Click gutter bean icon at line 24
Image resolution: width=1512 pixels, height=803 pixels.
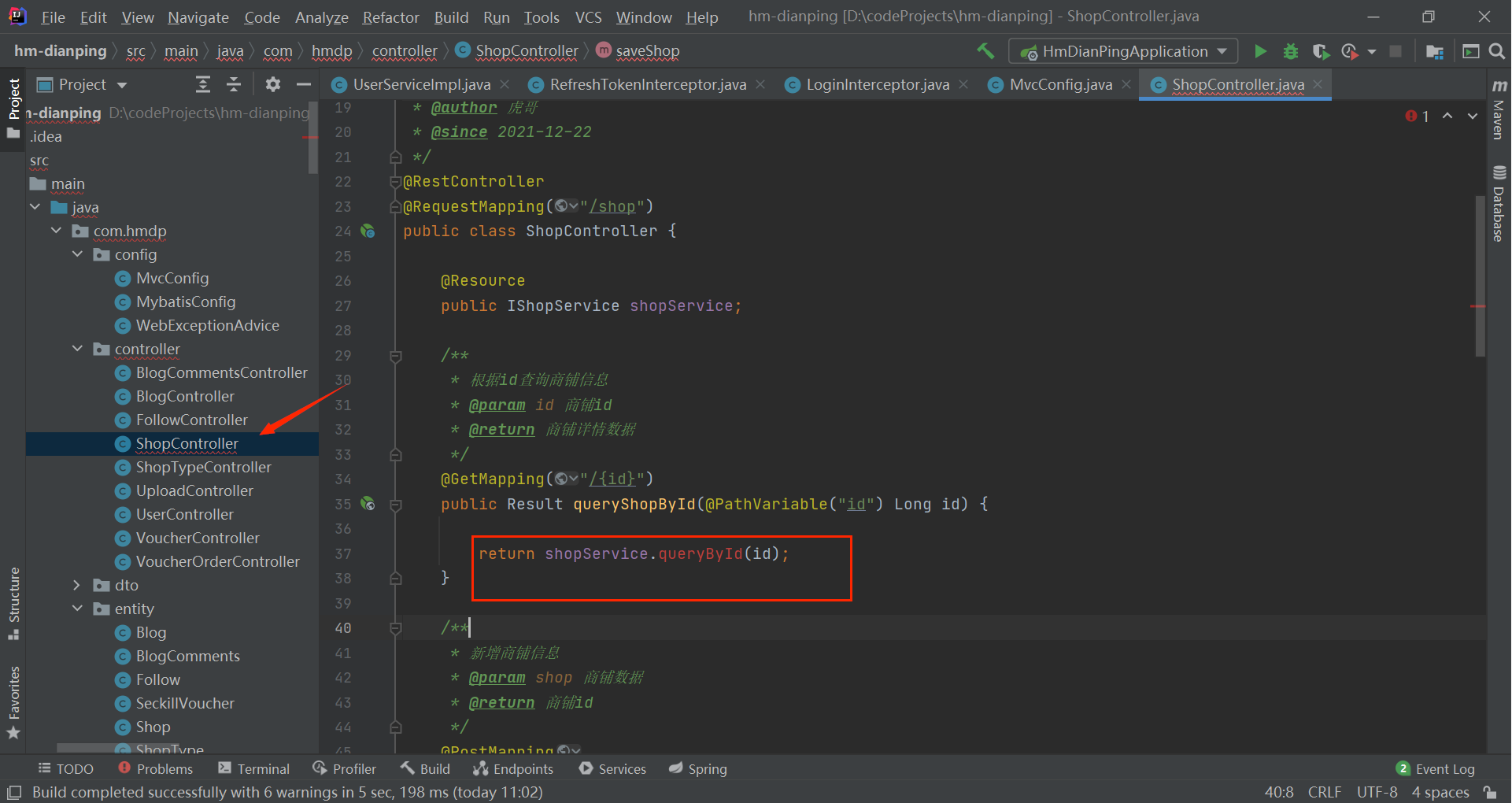click(368, 231)
